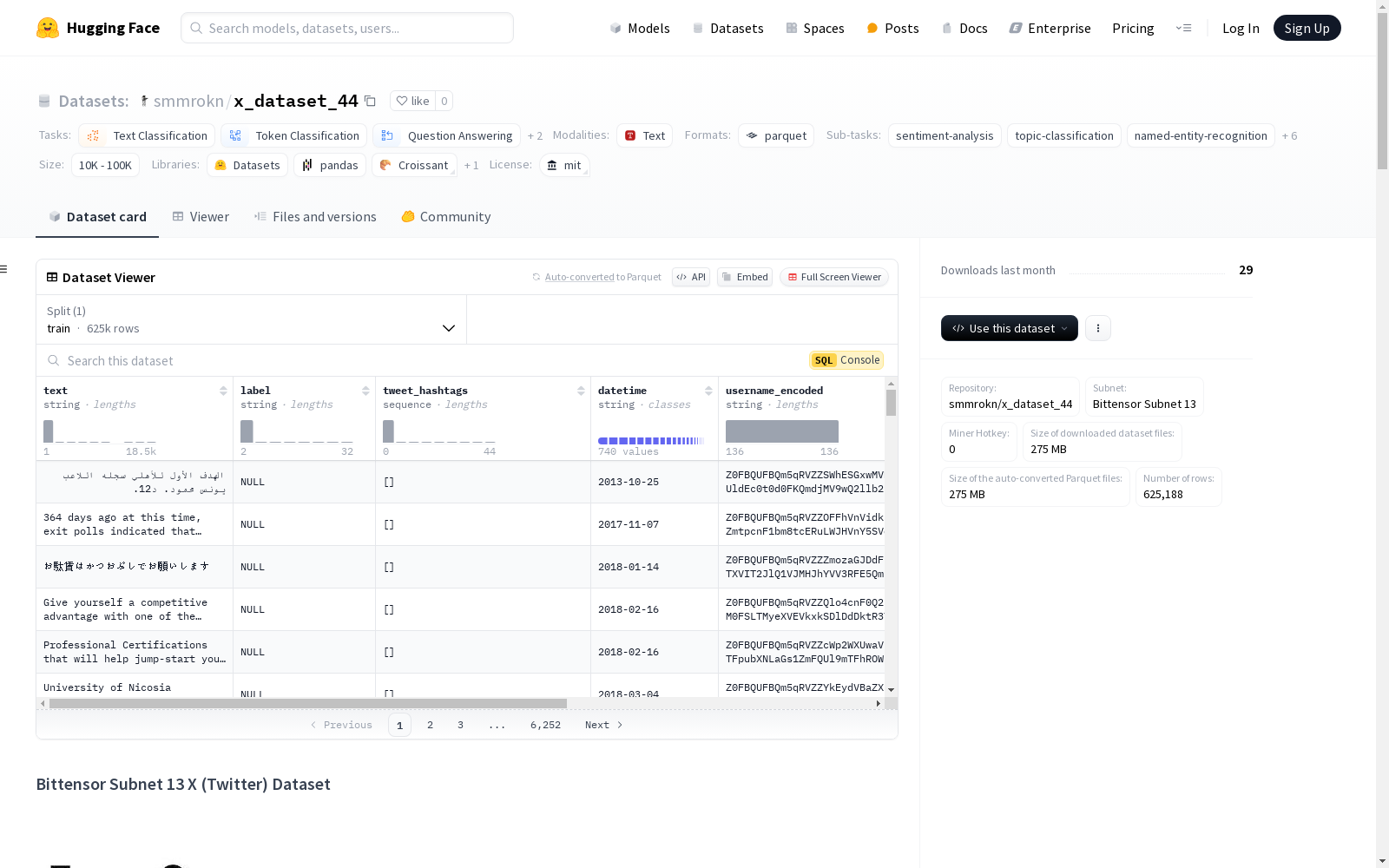
Task: Click the API button
Action: coord(691,277)
